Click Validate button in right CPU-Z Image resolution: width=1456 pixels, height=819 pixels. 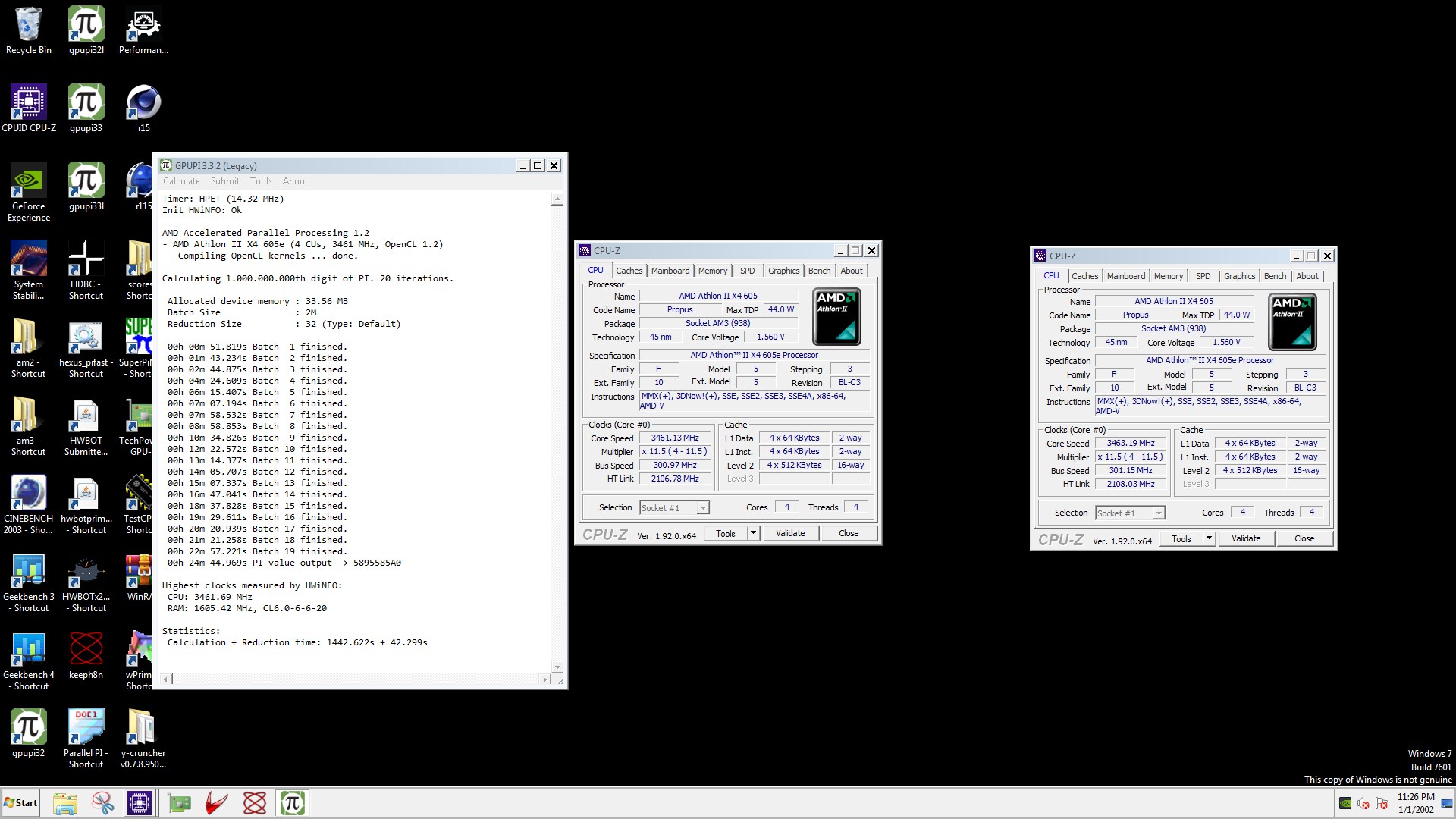pos(1246,538)
